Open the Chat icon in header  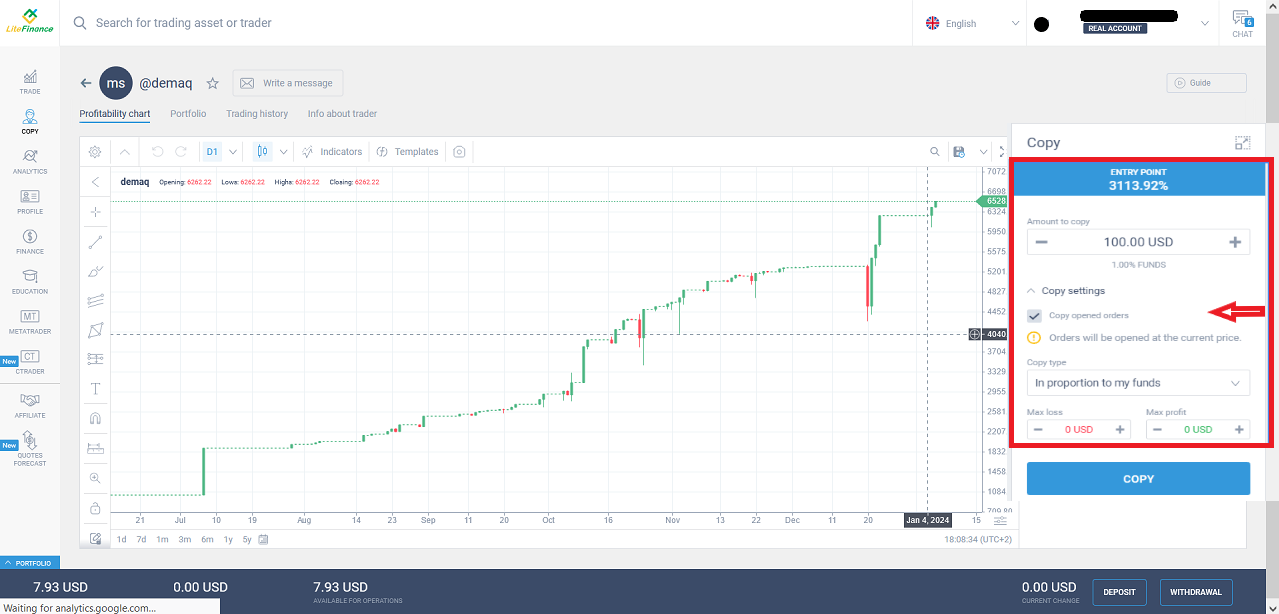1242,23
